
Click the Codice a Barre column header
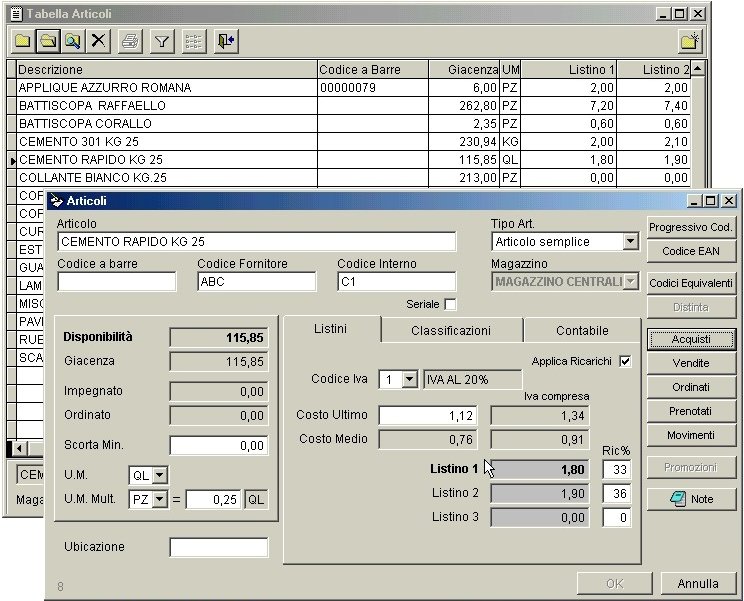[373, 69]
